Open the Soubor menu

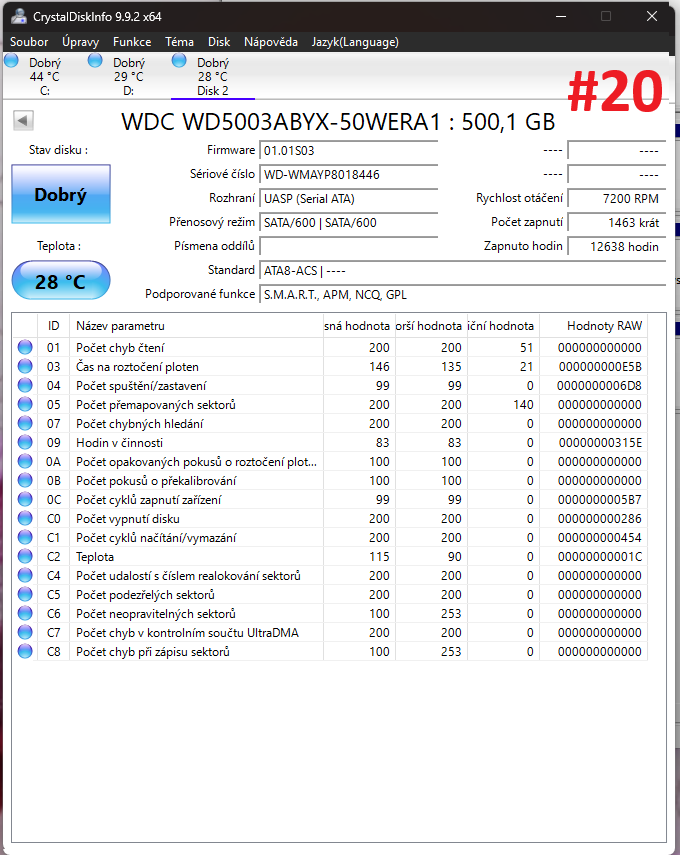pos(29,42)
